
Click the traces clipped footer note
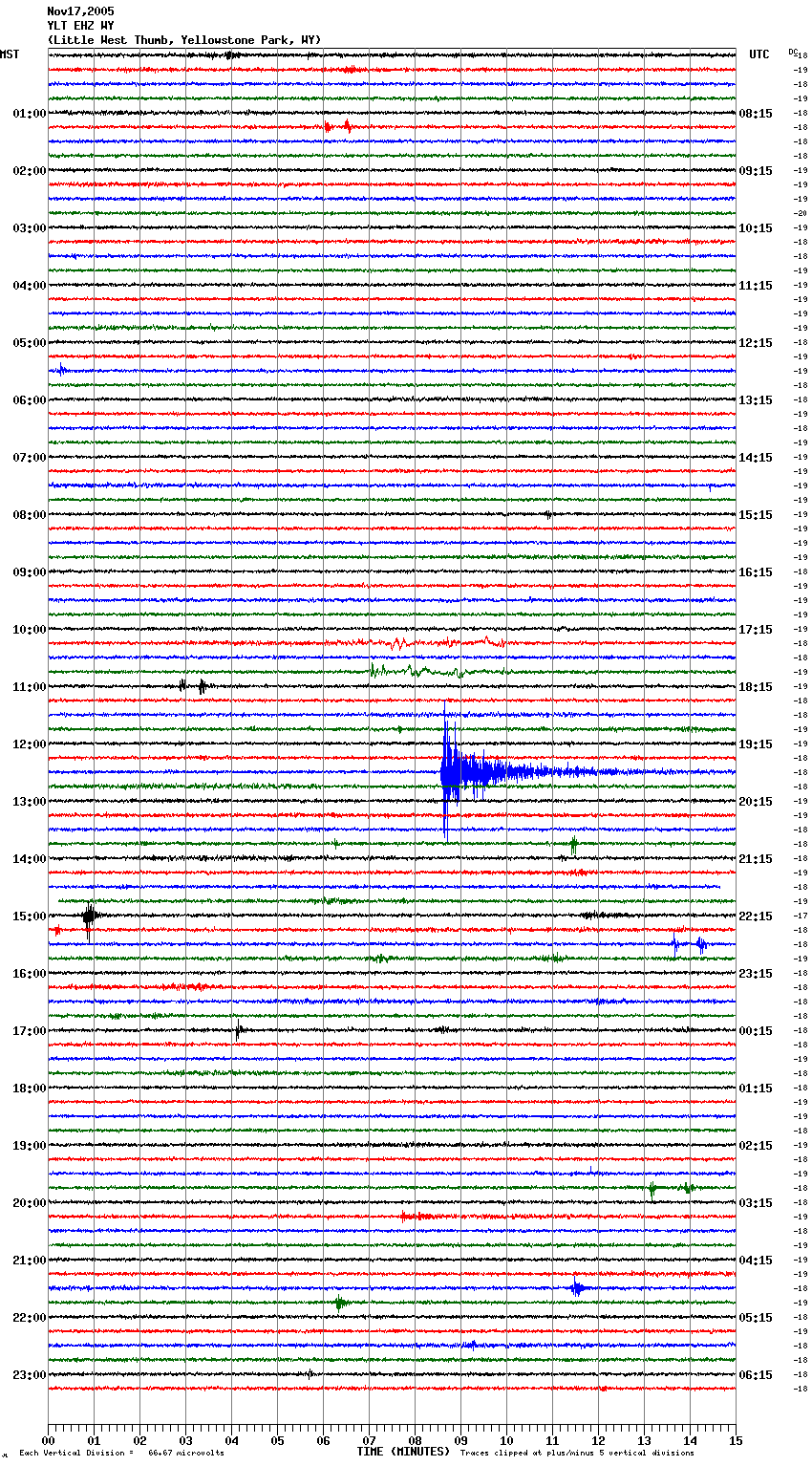(577, 1453)
